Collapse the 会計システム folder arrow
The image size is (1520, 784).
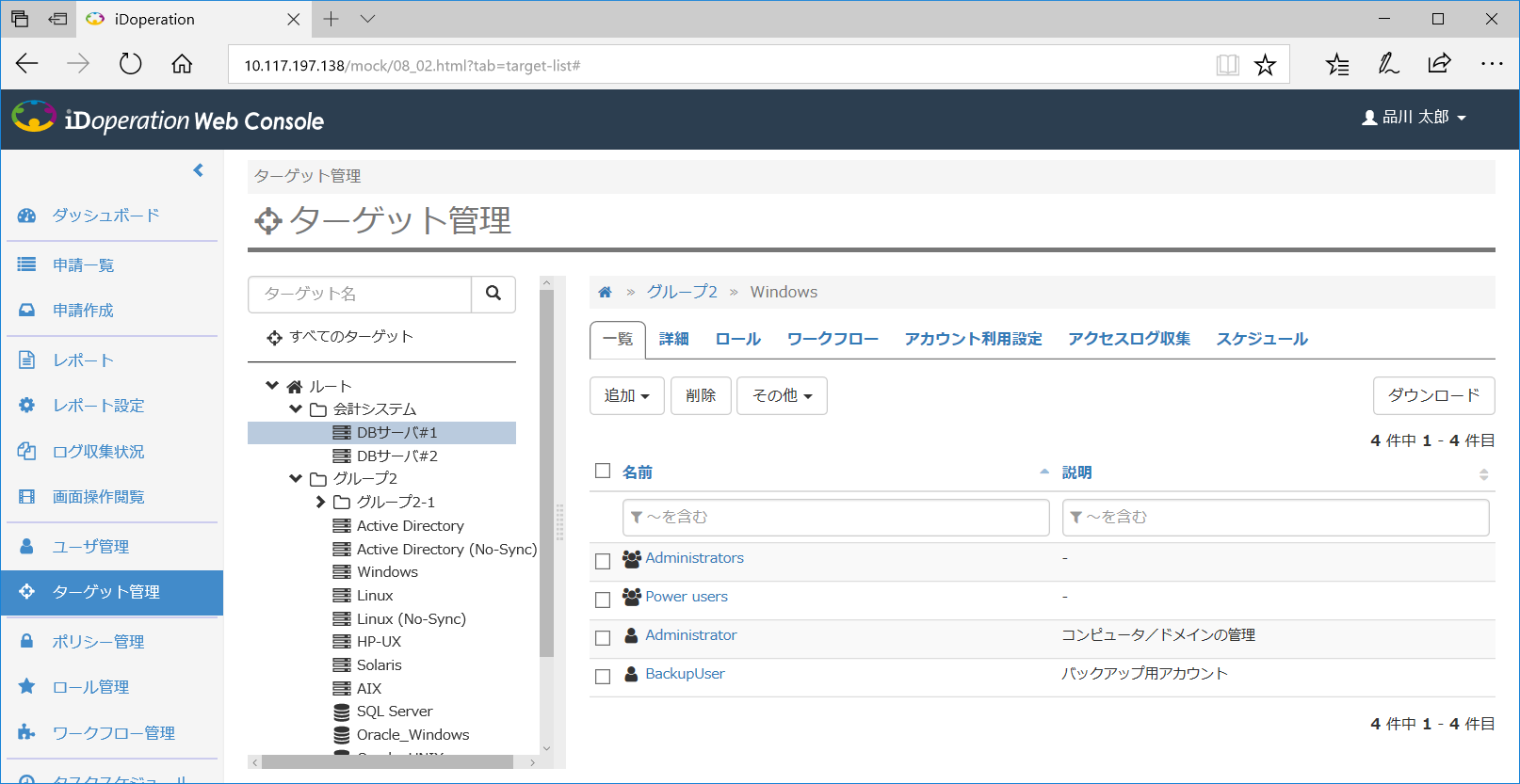[x=296, y=408]
